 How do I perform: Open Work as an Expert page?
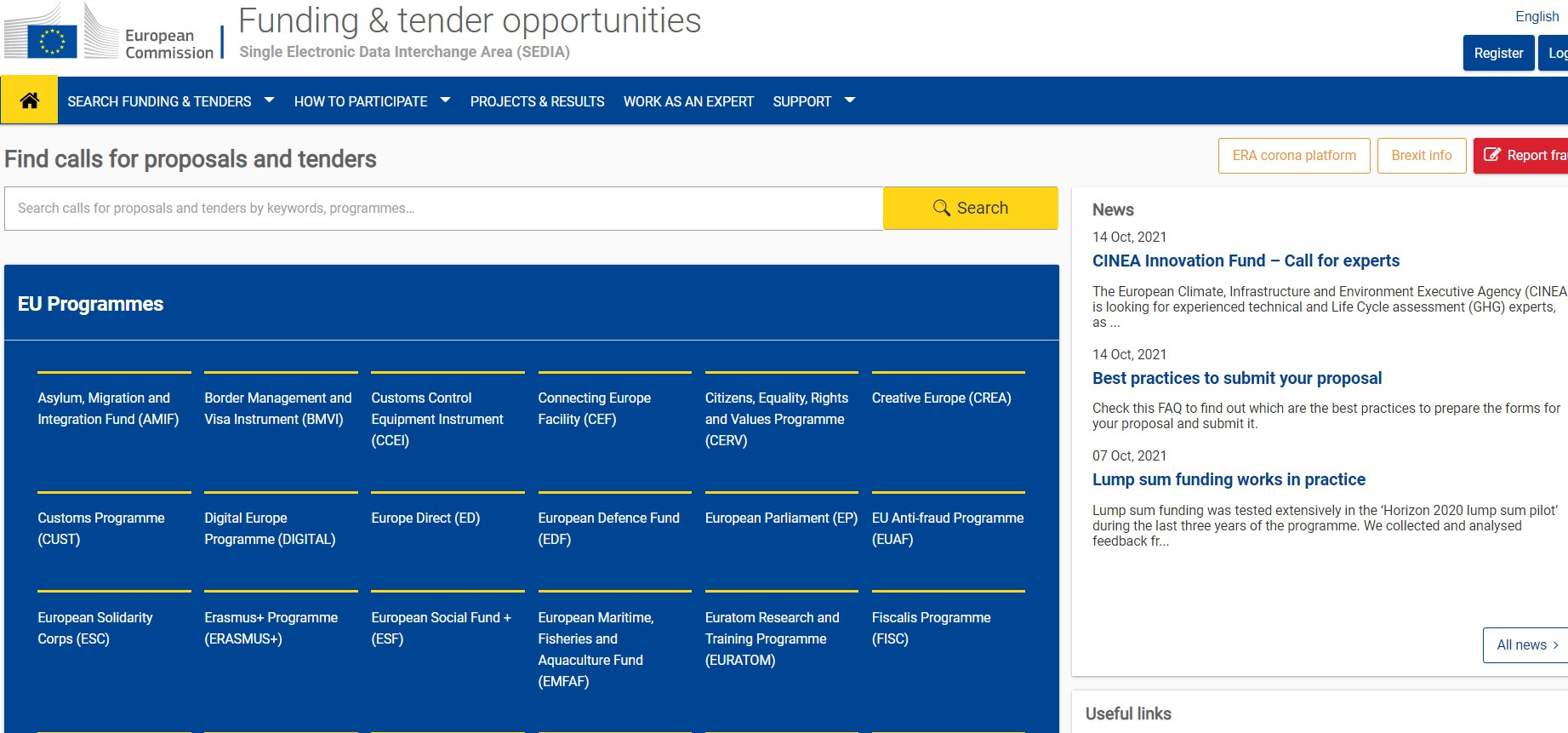pyautogui.click(x=688, y=101)
